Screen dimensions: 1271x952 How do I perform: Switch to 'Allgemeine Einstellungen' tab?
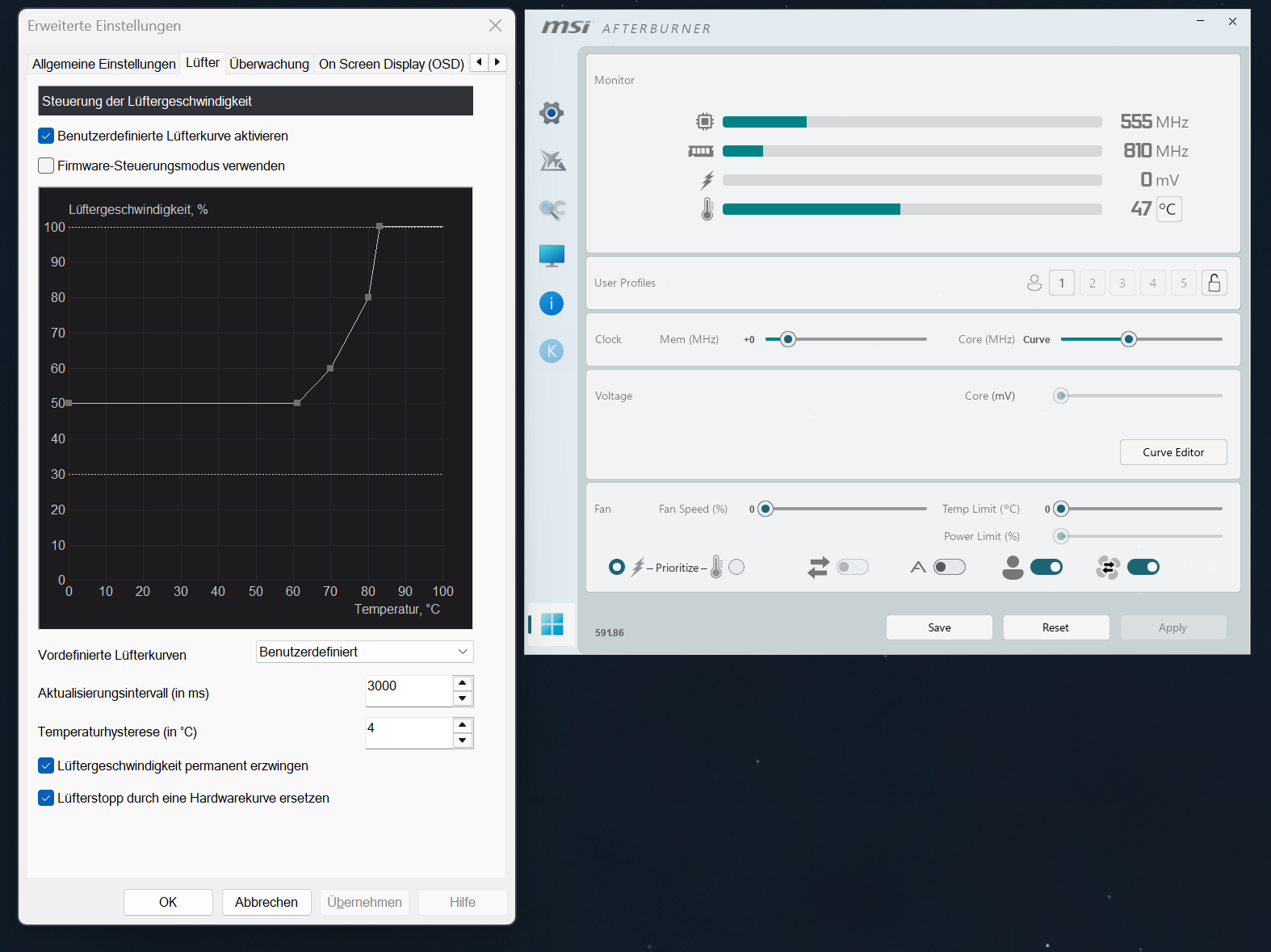[x=104, y=64]
